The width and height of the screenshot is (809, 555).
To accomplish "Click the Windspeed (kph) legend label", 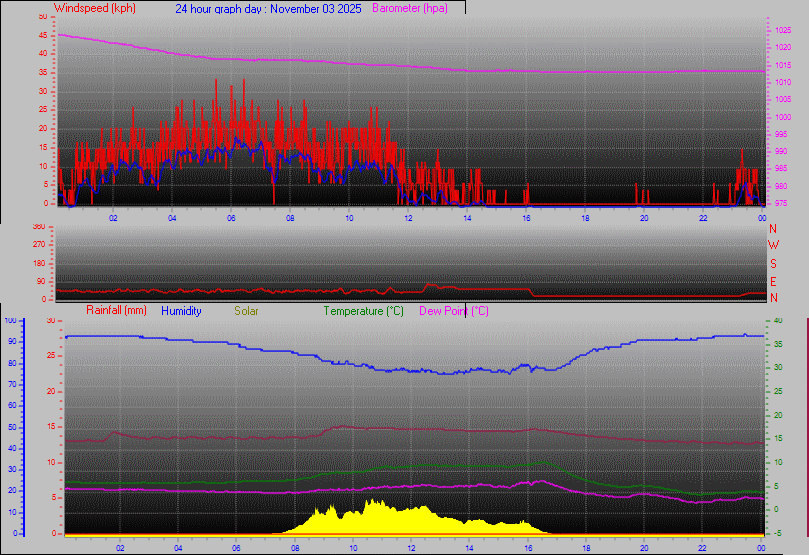I will pyautogui.click(x=96, y=8).
